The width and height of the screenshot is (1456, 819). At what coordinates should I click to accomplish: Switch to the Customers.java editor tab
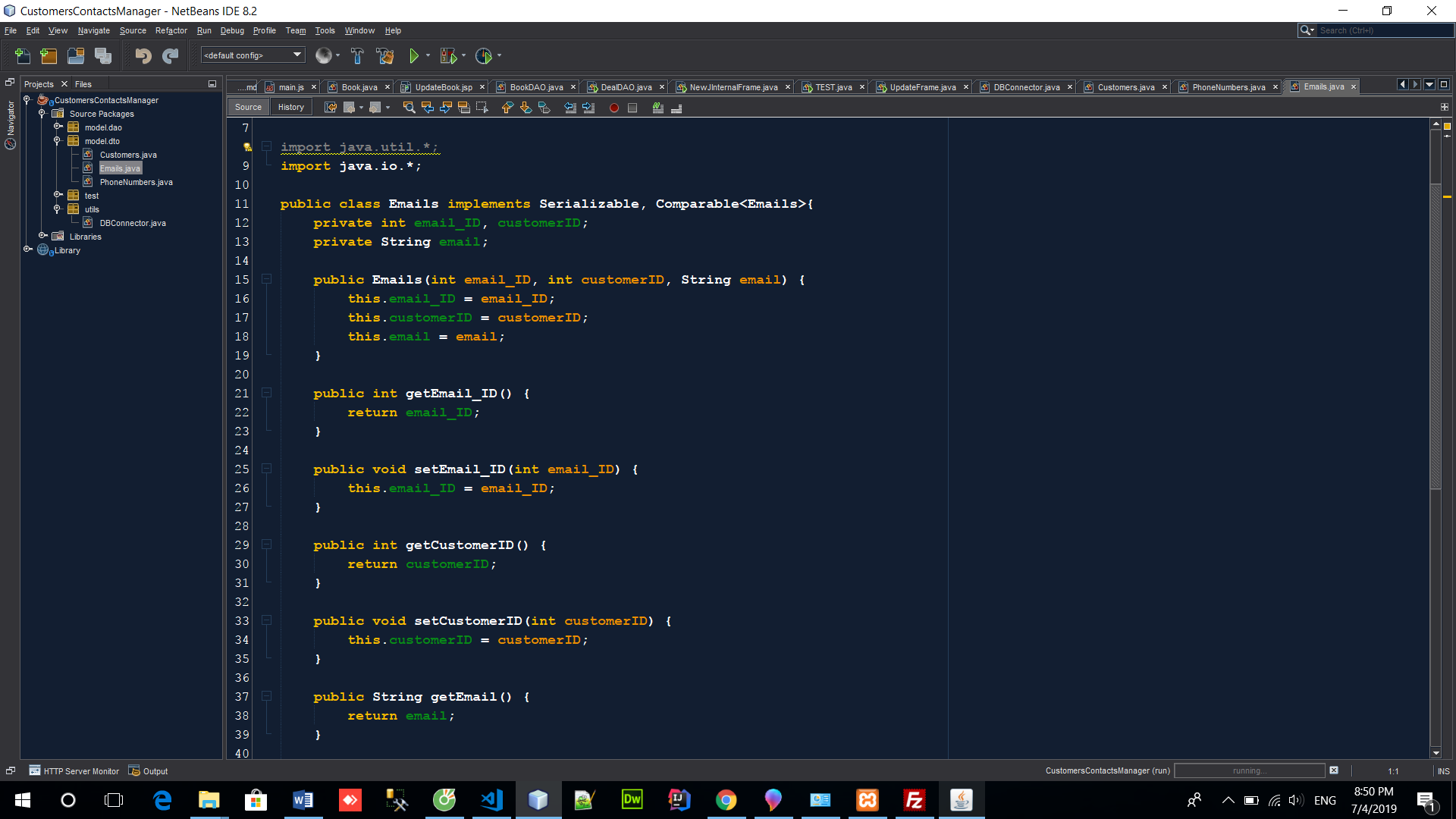click(1125, 87)
